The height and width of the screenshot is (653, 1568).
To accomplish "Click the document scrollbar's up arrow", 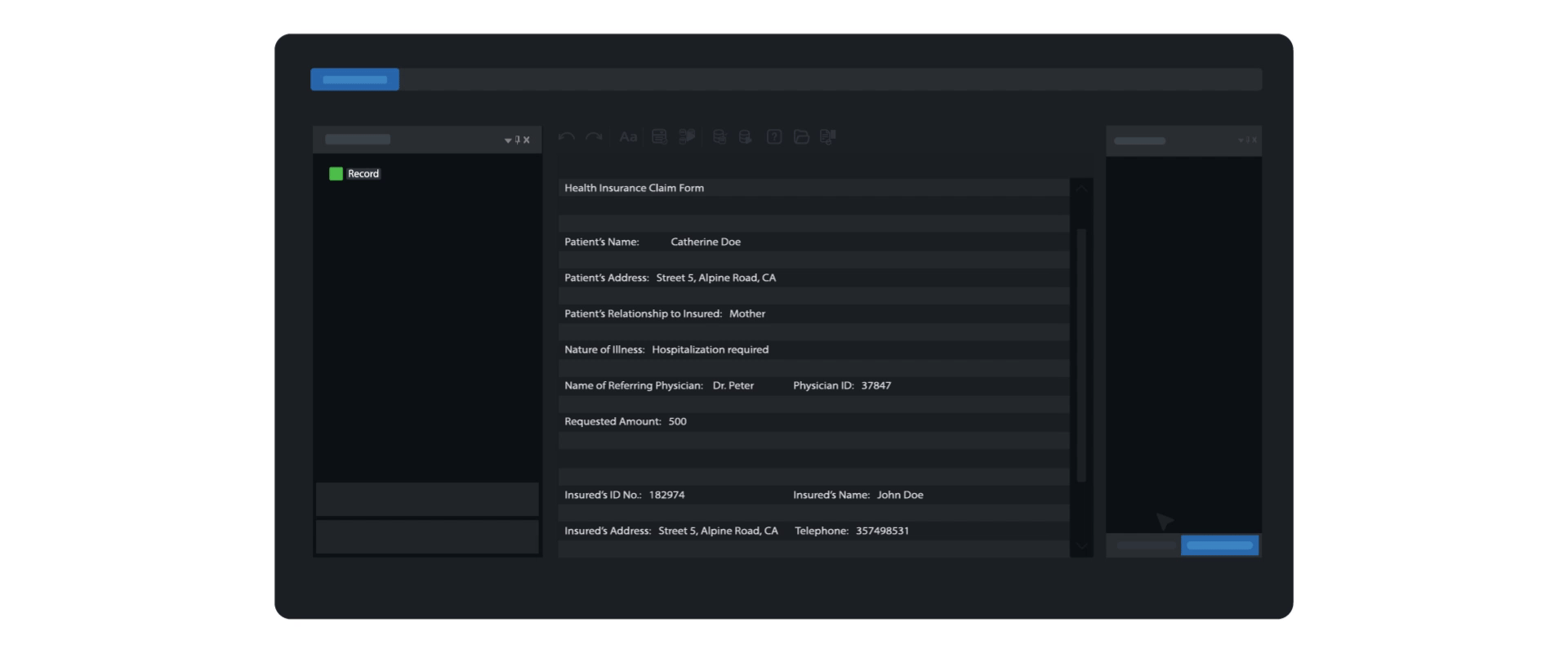I will (1081, 189).
